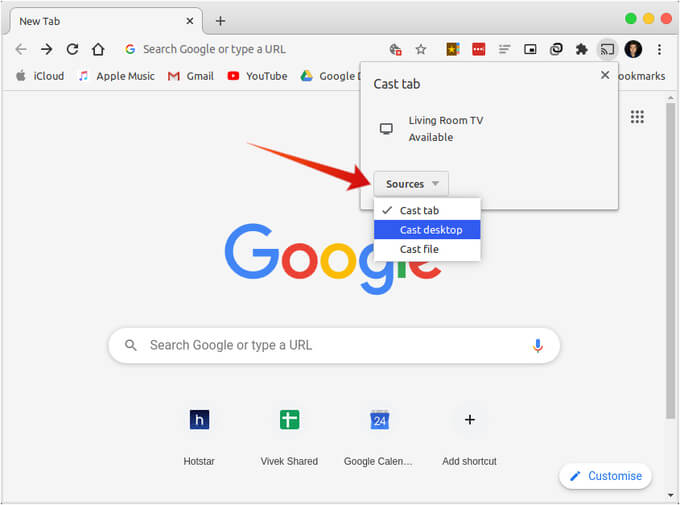
Task: Click the vertical page scrollbar
Action: pyautogui.click(x=671, y=260)
